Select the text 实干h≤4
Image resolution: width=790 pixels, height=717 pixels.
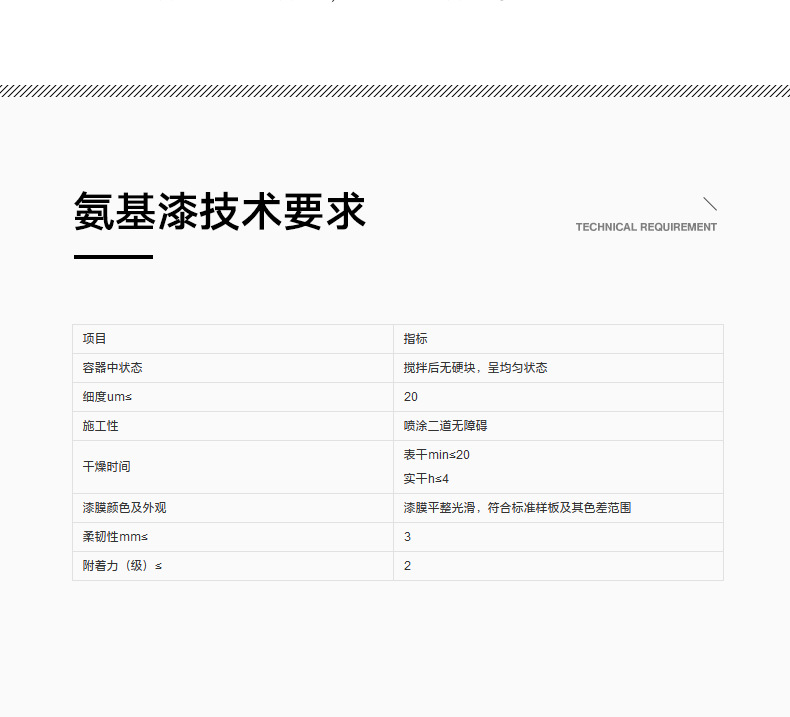click(426, 479)
